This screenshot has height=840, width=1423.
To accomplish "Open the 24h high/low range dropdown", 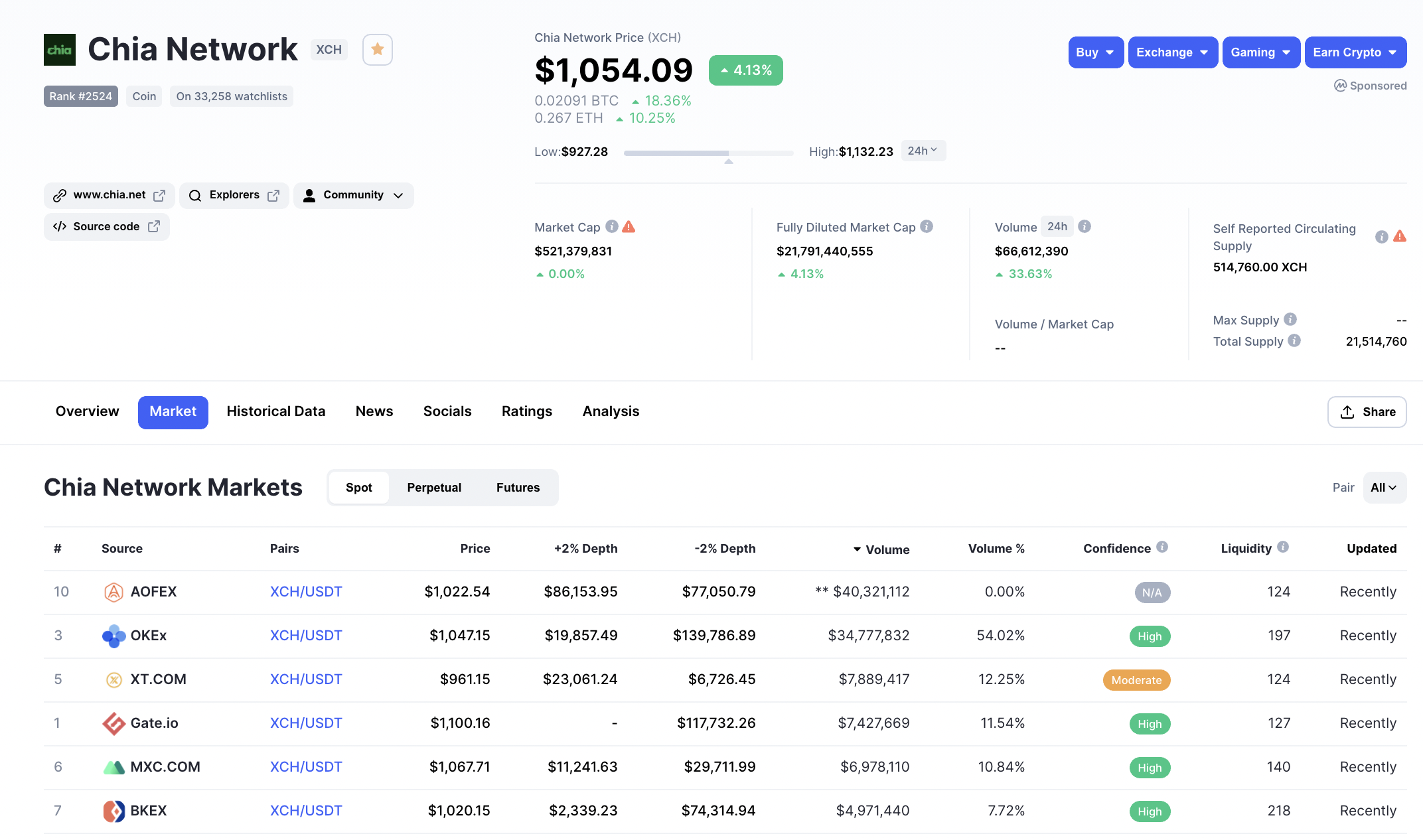I will 923,151.
